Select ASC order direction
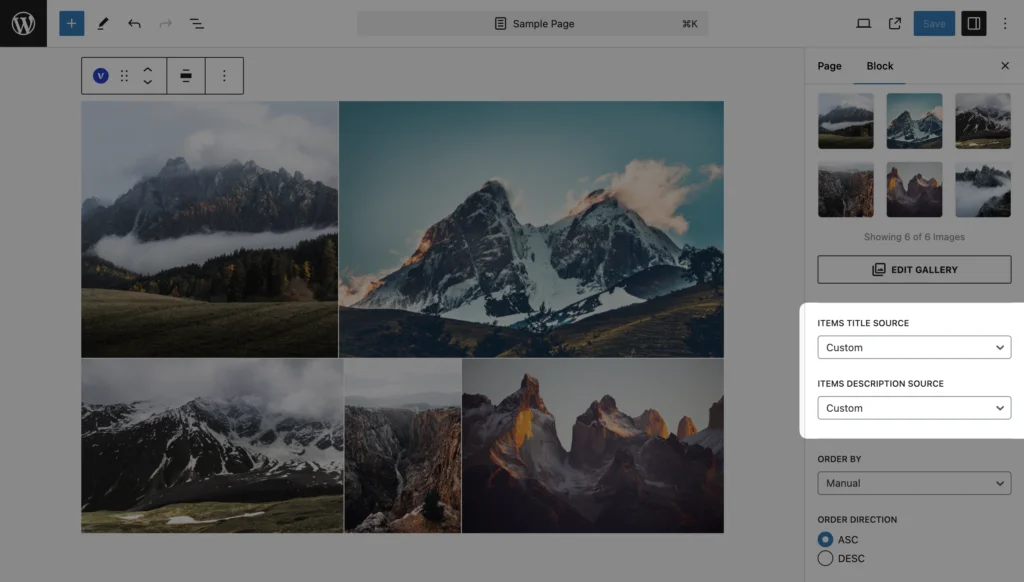 click(x=825, y=540)
